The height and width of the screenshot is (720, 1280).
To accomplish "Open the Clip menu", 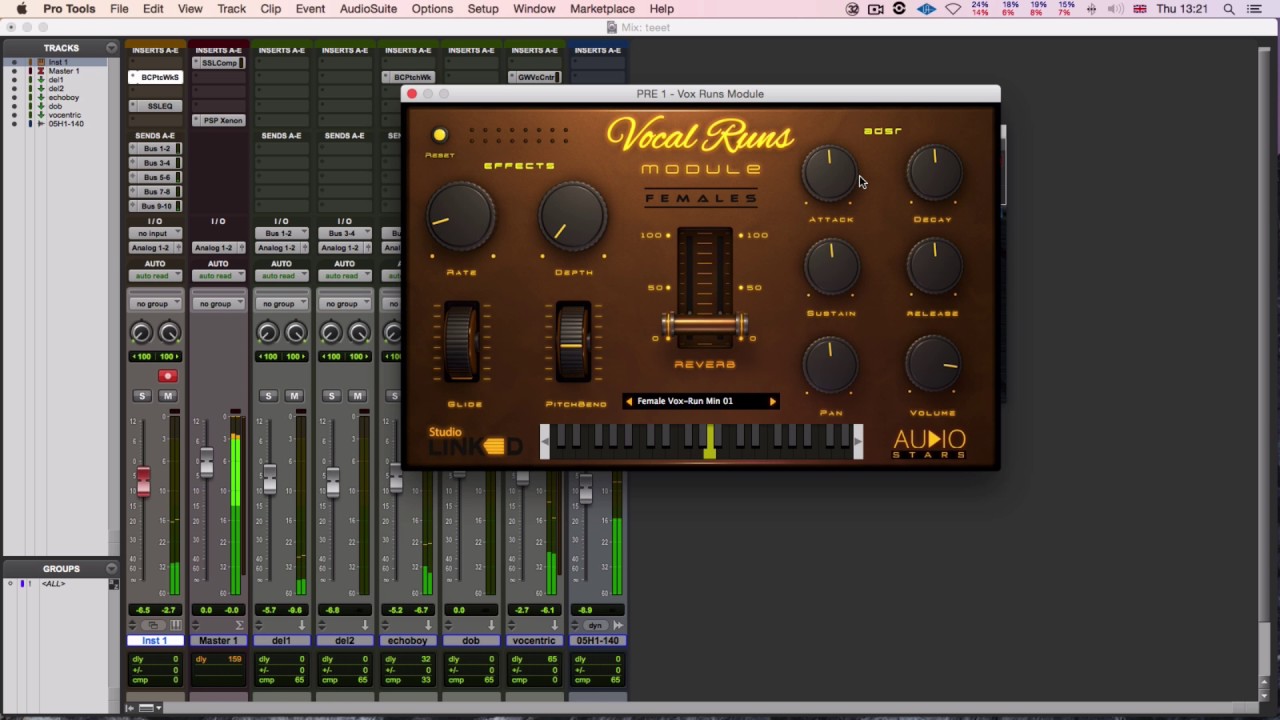I will click(x=270, y=9).
